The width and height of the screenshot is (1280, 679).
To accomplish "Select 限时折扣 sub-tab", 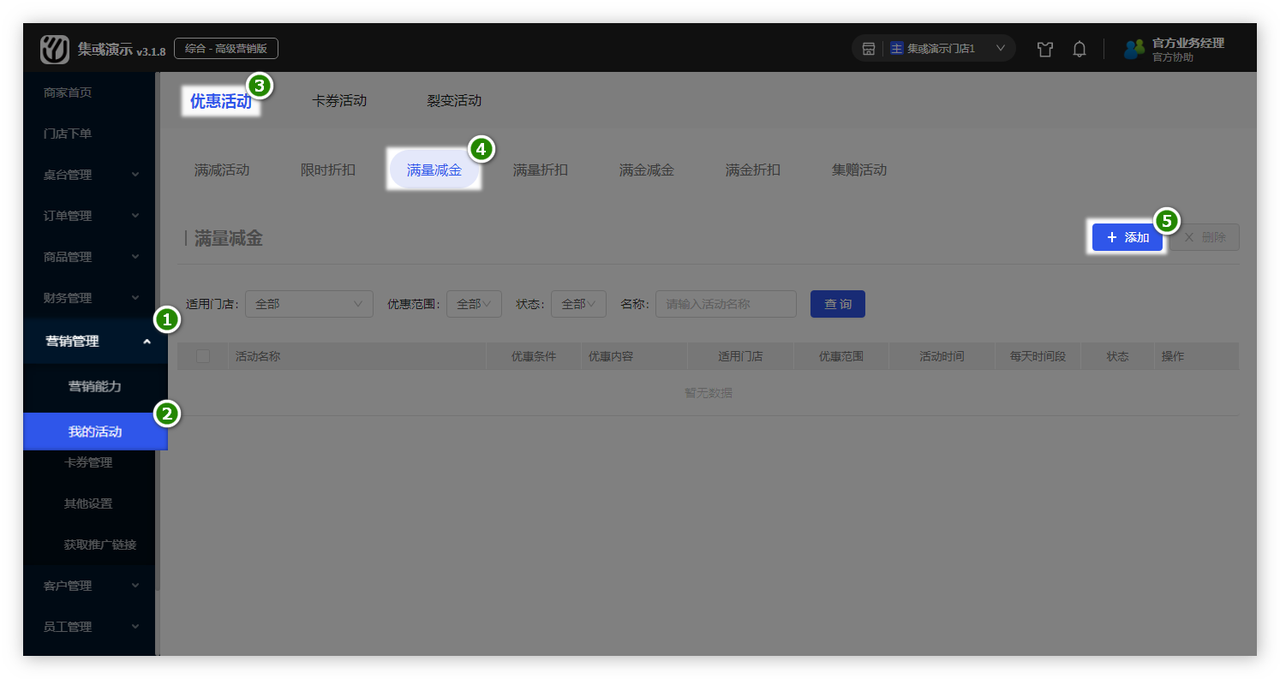I will 328,170.
